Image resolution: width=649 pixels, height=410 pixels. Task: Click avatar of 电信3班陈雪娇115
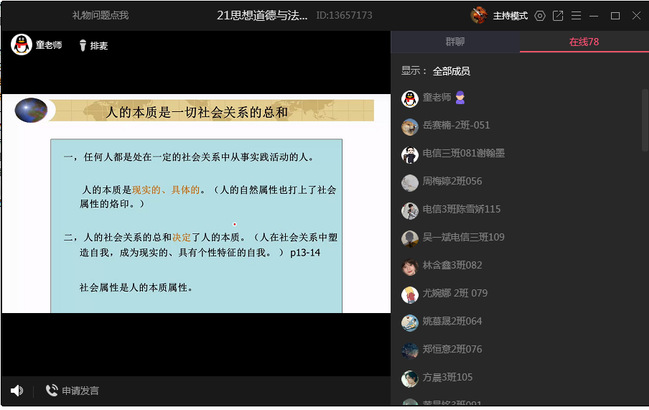point(410,210)
